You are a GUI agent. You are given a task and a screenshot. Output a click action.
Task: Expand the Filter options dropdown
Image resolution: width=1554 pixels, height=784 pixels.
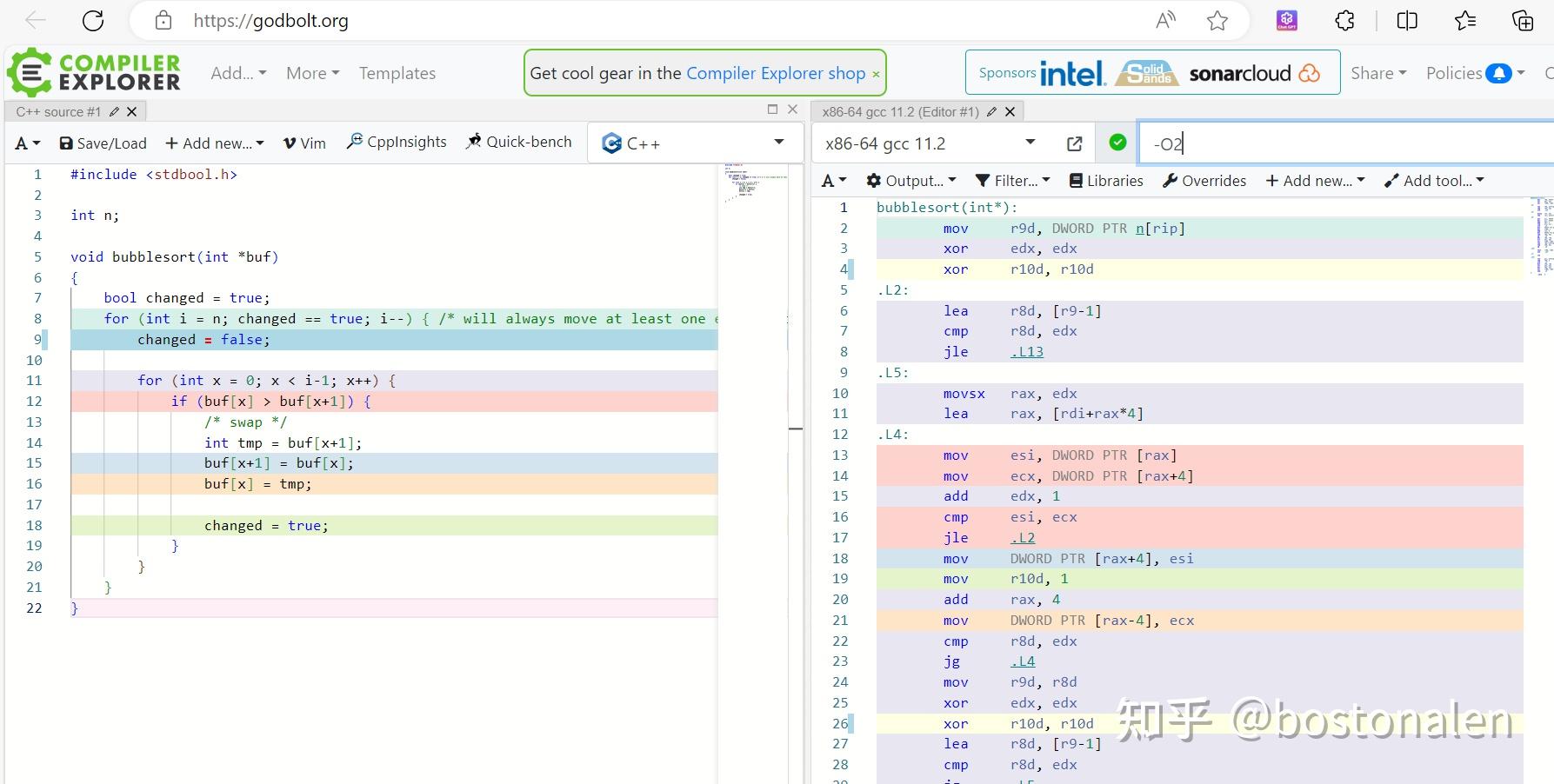pos(1013,181)
